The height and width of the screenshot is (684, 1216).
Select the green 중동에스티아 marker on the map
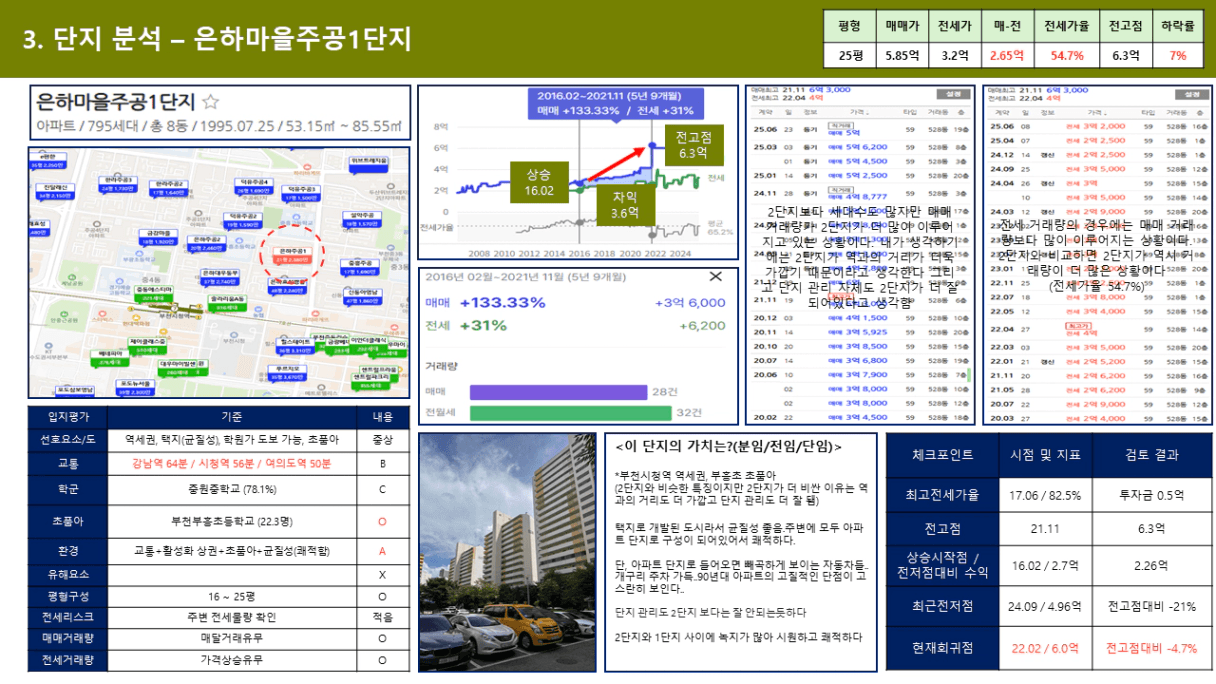[154, 293]
